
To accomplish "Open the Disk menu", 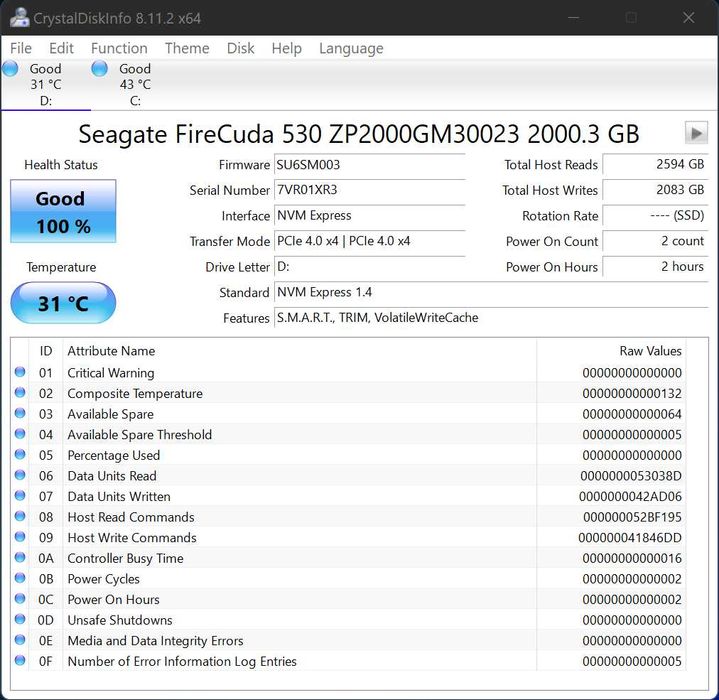I will tap(240, 48).
